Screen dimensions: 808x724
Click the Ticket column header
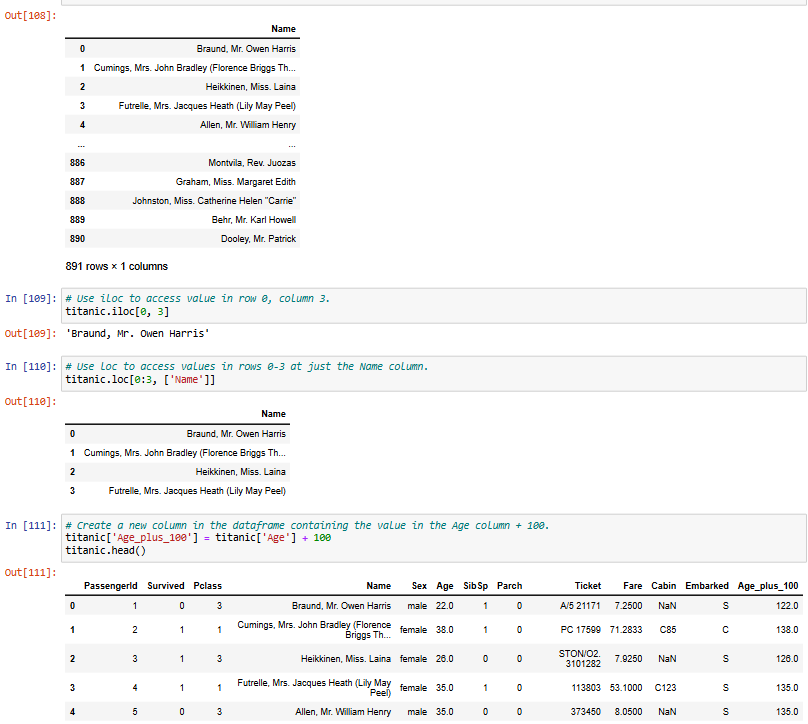587,586
